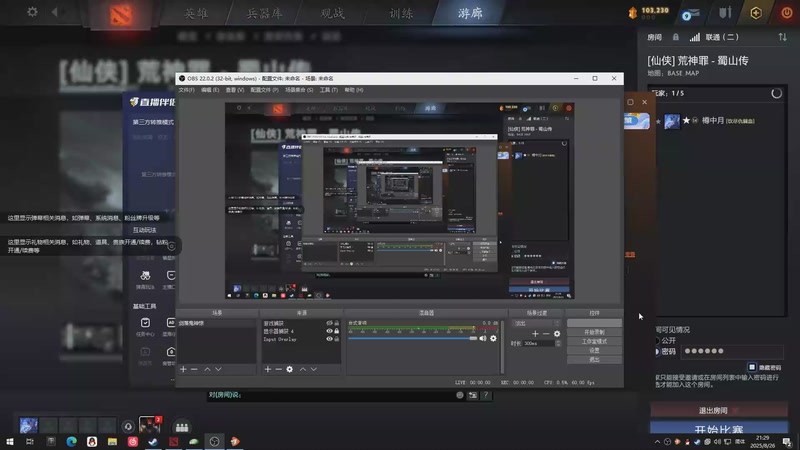
Task: Toggle visibility eye of 显示器捕获 4 source
Action: (329, 331)
